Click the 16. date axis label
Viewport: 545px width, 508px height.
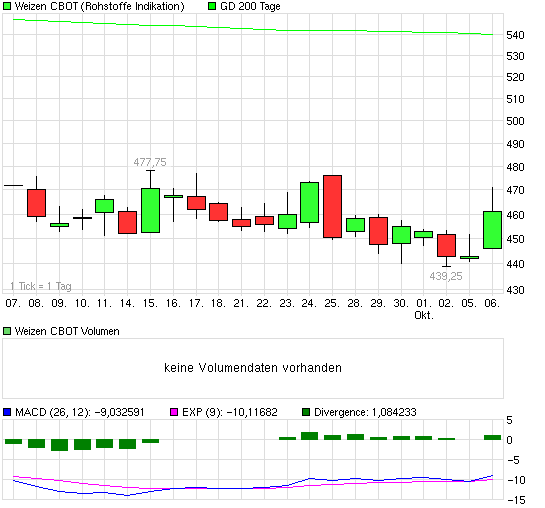pos(173,303)
